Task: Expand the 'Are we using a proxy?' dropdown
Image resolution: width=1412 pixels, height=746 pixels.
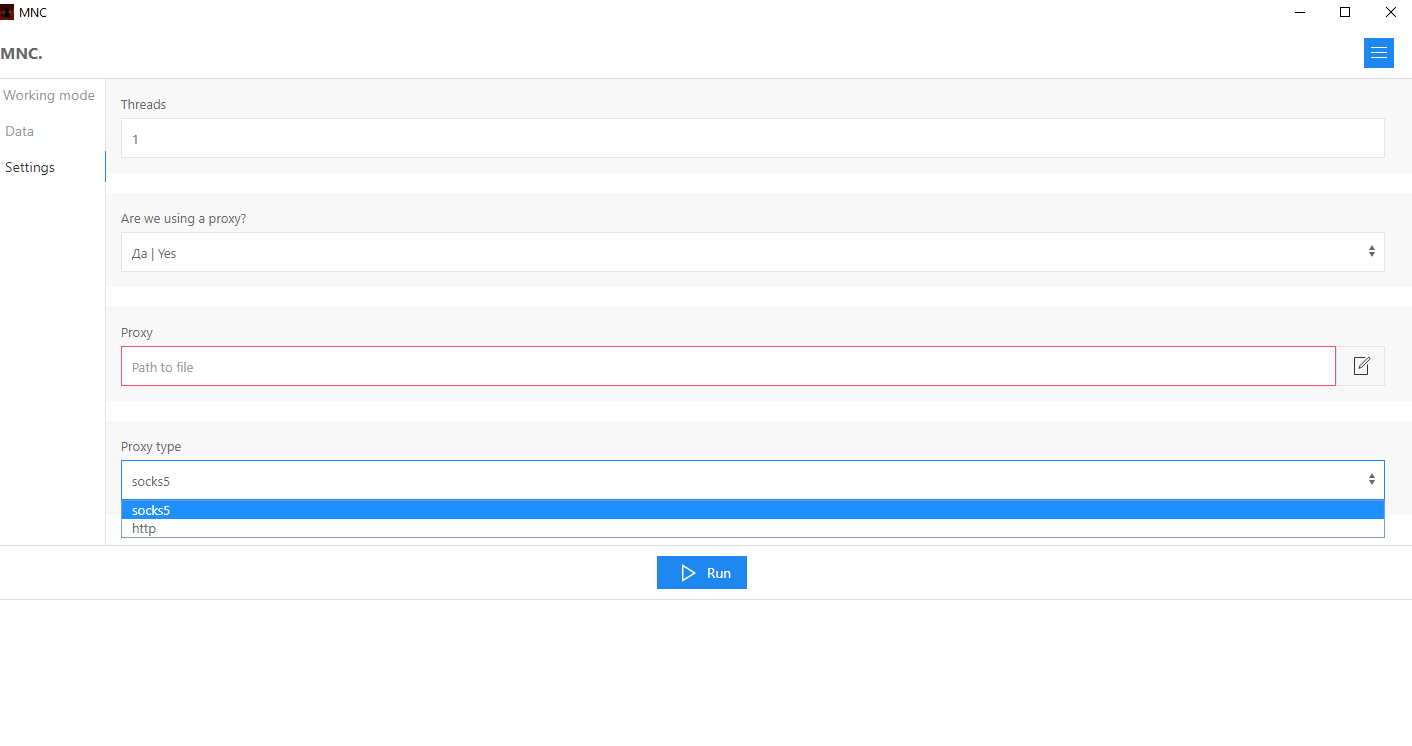Action: (752, 252)
